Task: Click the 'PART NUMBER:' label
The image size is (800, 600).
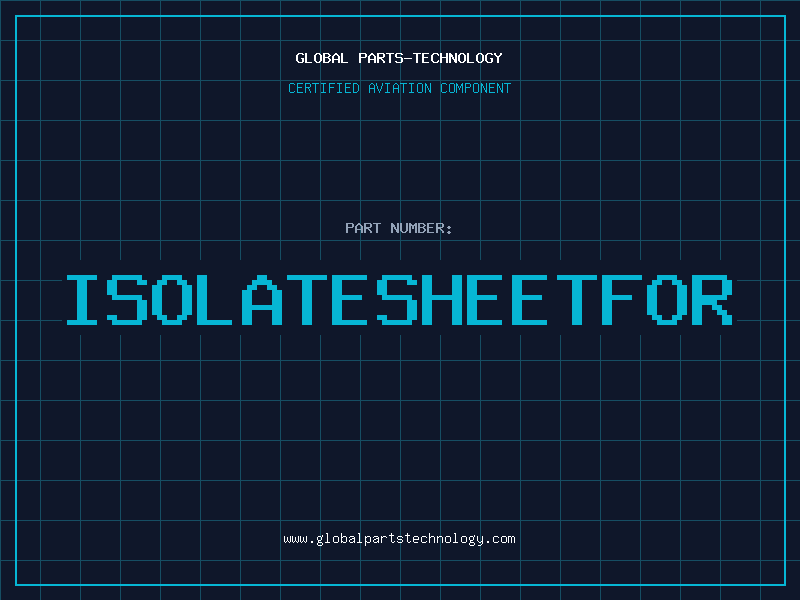Action: pos(399,228)
